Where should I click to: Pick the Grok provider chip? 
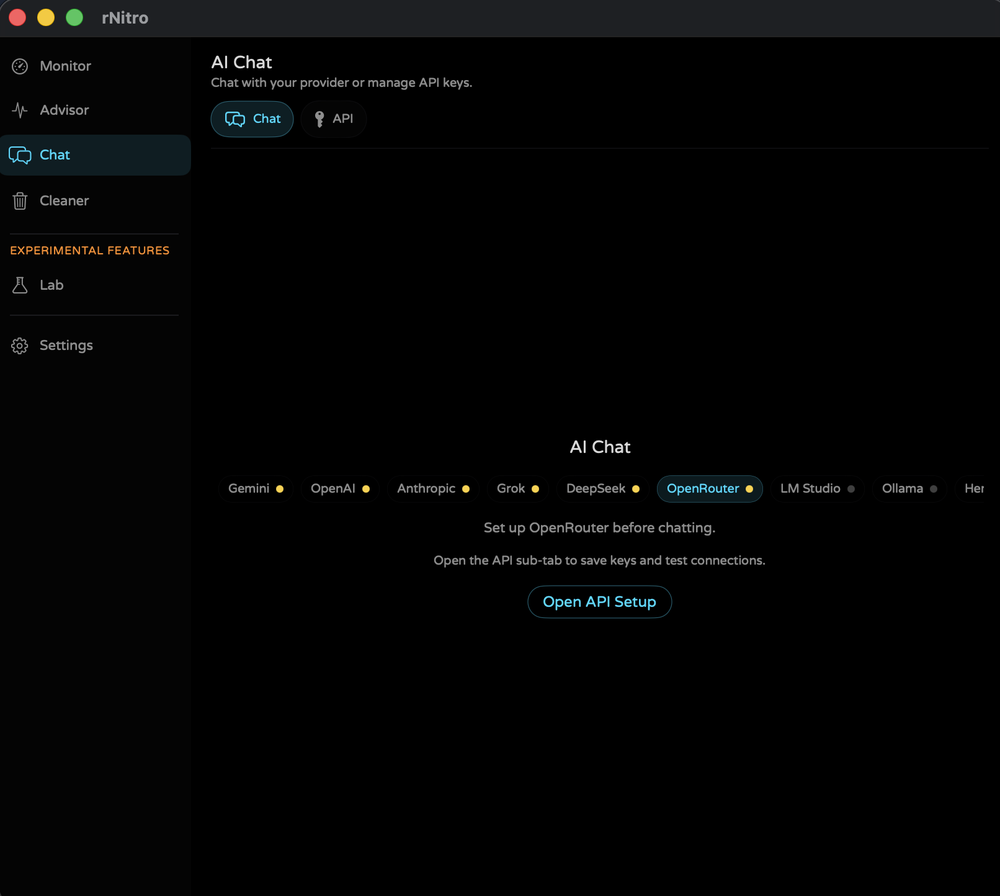[518, 489]
